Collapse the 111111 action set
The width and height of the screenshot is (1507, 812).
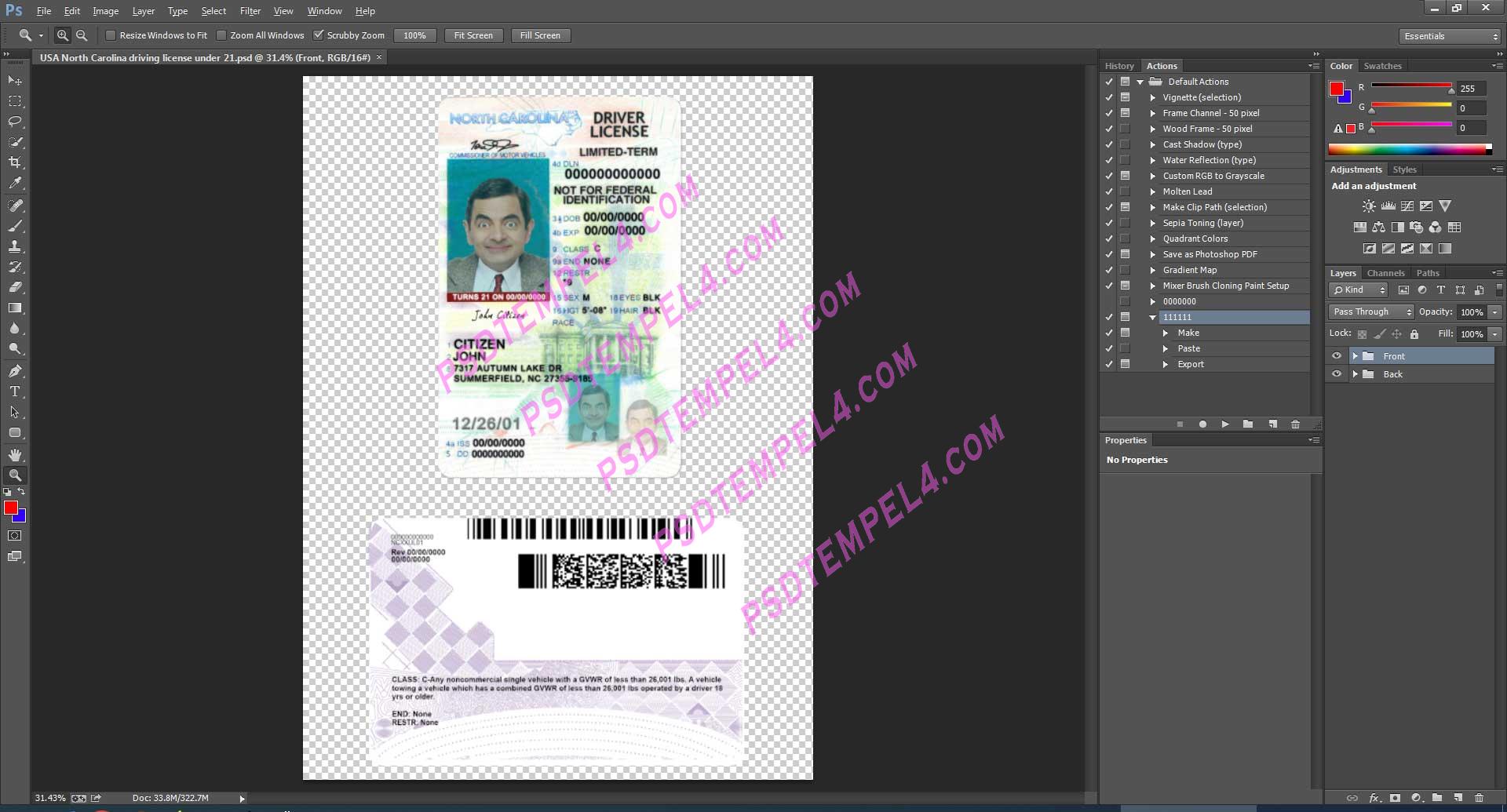tap(1152, 317)
